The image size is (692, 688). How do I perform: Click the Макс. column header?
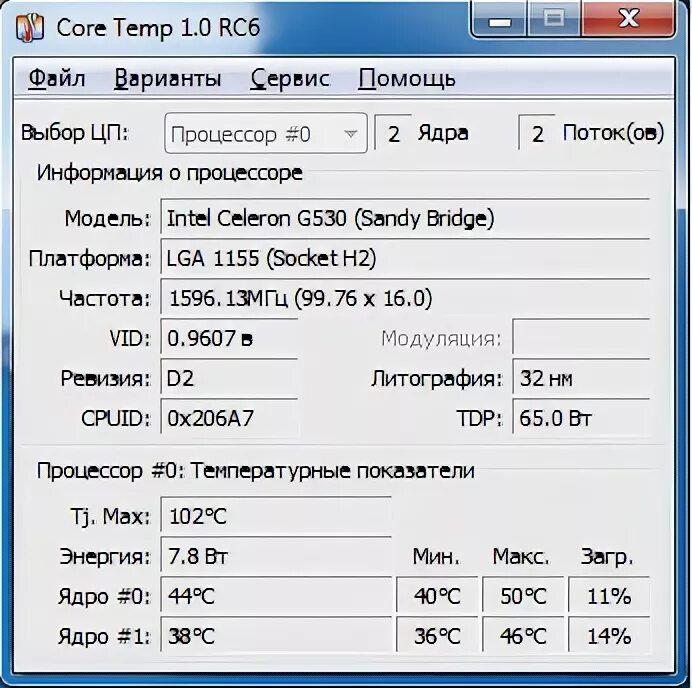point(521,557)
